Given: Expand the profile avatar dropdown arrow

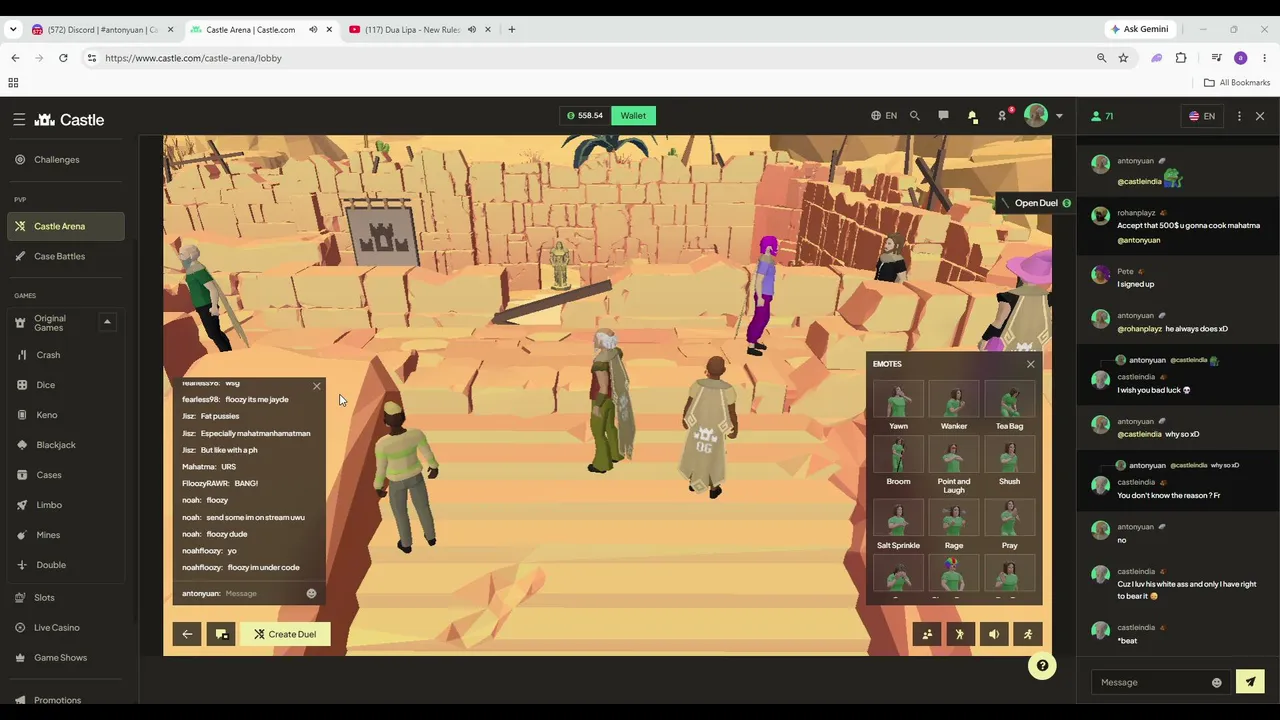Looking at the screenshot, I should click(1059, 116).
